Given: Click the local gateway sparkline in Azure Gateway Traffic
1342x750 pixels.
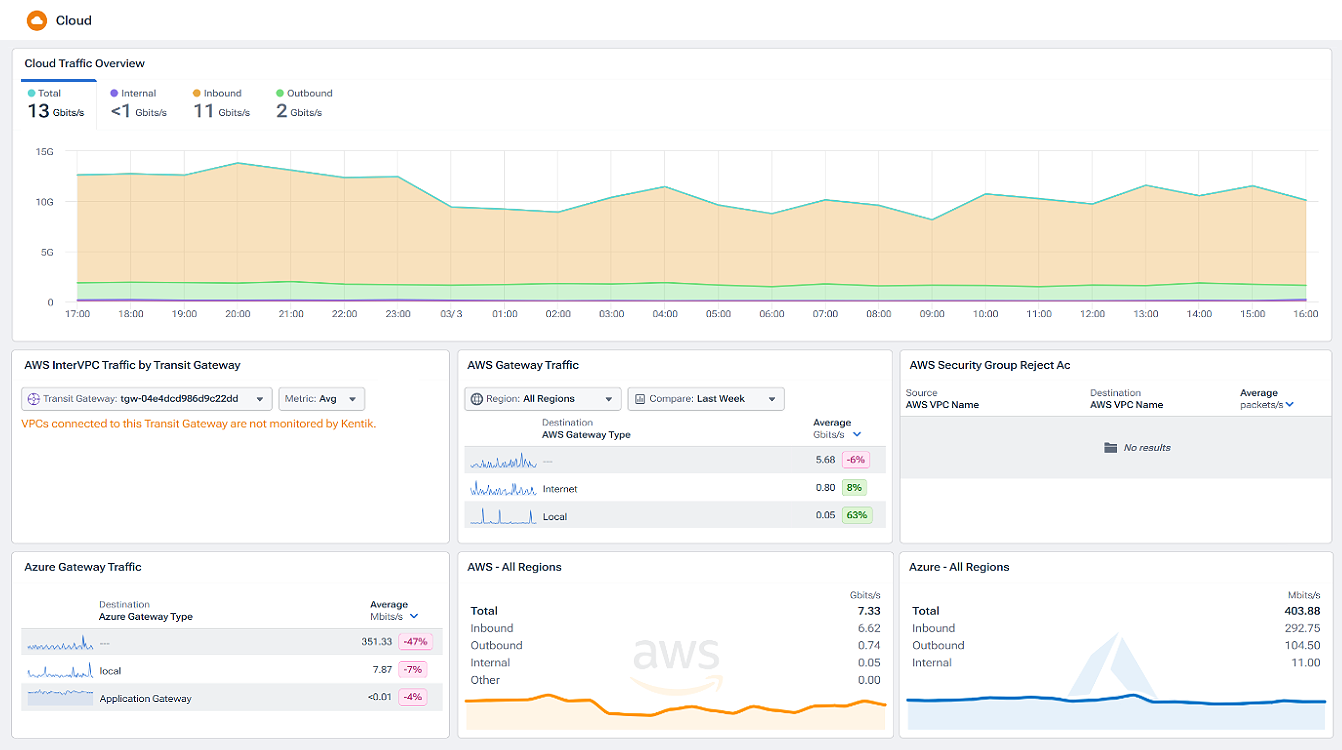Looking at the screenshot, I should click(58, 669).
